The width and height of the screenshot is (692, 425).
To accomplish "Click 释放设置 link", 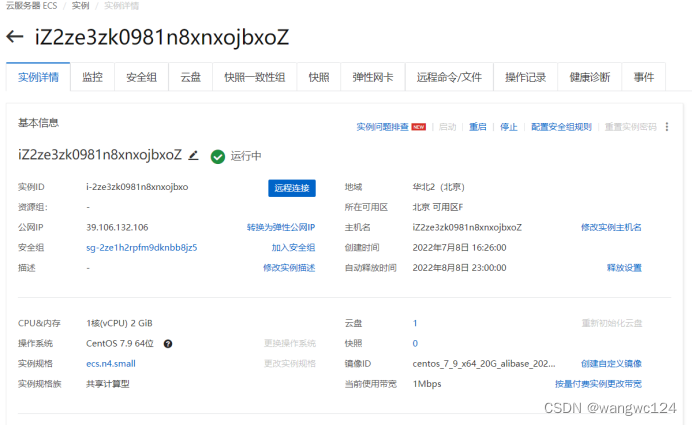I will point(624,268).
